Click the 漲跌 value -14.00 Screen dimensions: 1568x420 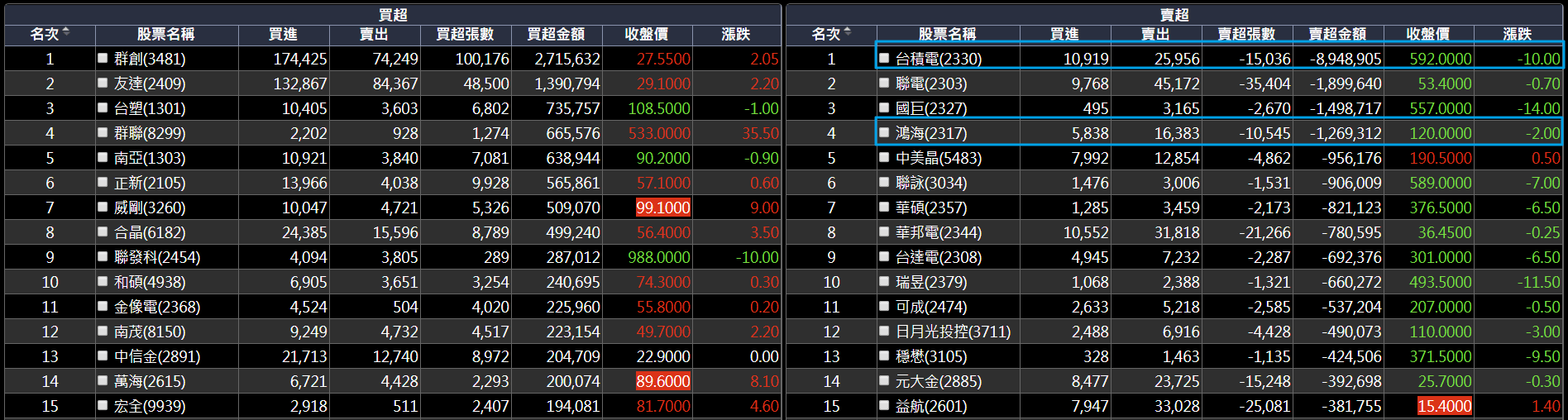point(1539,108)
